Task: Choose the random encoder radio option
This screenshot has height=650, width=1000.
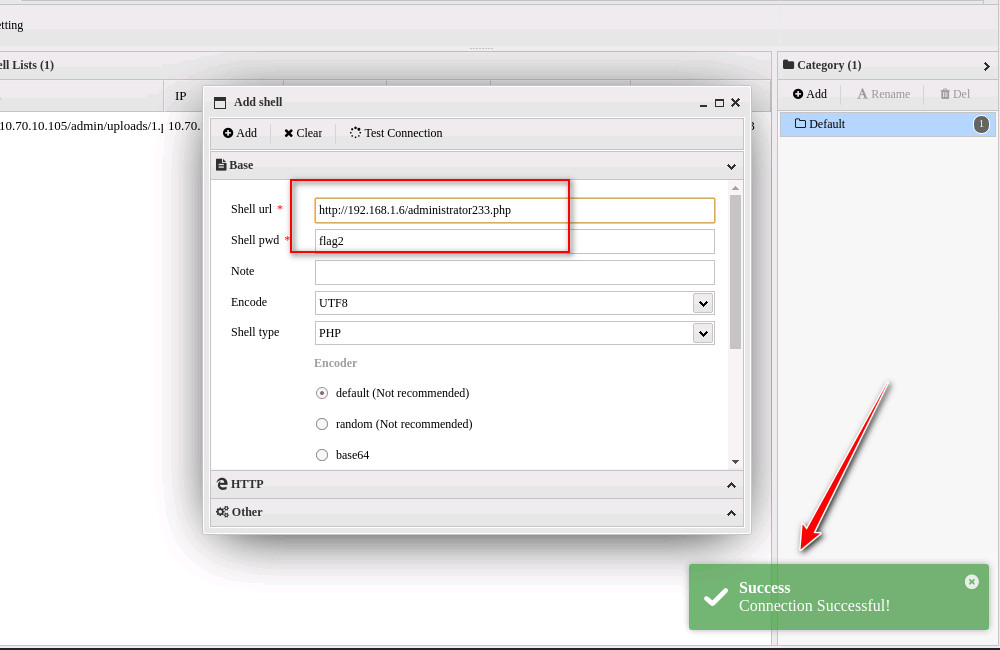Action: pos(322,424)
